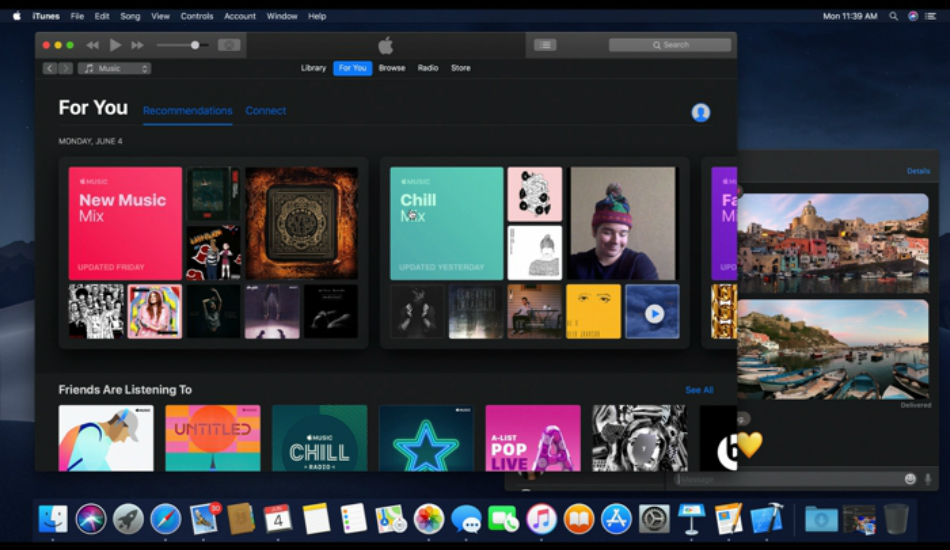Open the Song menu
This screenshot has height=550, width=950.
coord(130,16)
